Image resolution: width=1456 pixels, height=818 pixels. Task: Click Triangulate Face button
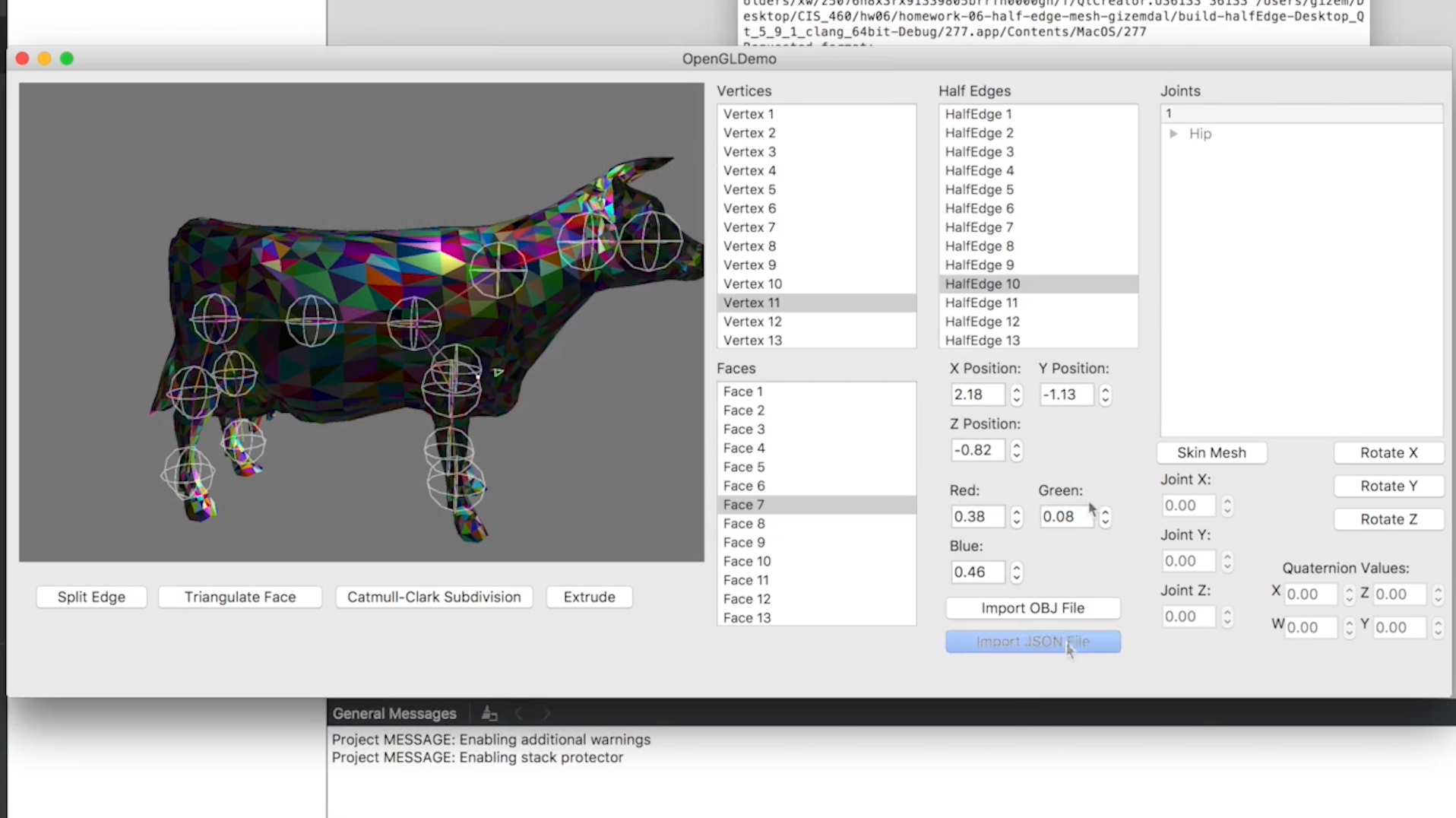[240, 597]
